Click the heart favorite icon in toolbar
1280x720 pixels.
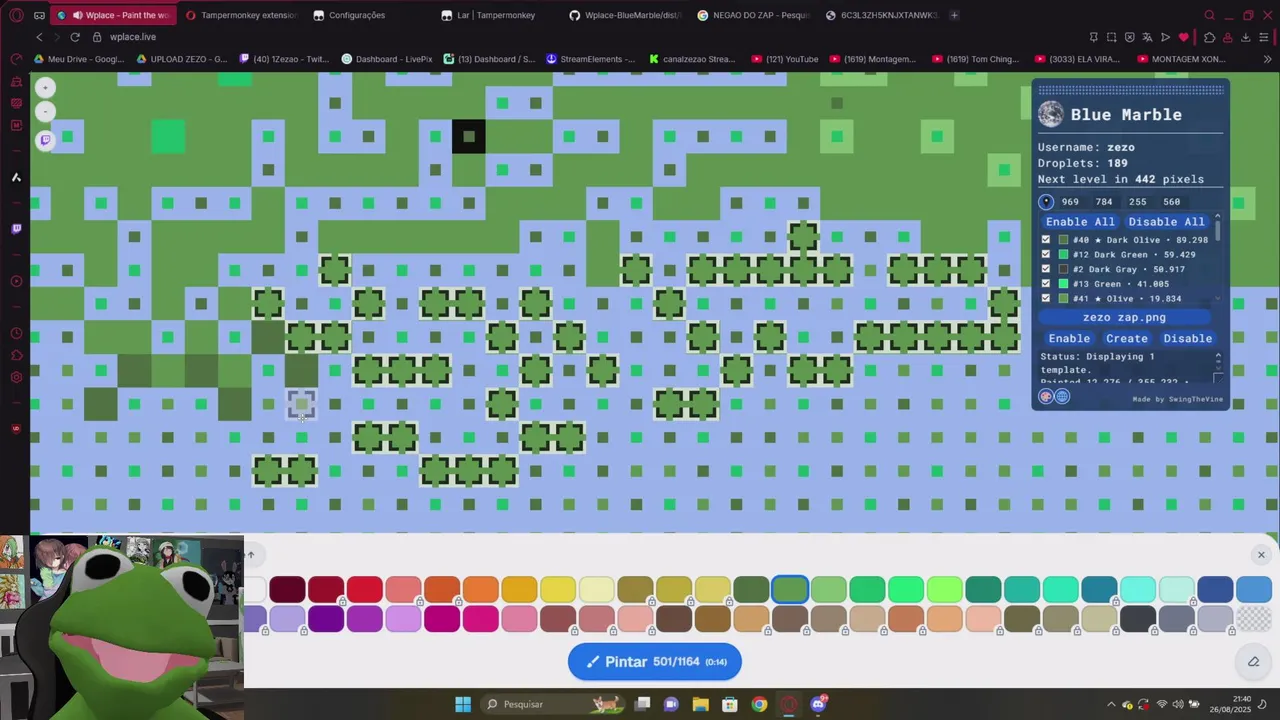(x=1184, y=37)
